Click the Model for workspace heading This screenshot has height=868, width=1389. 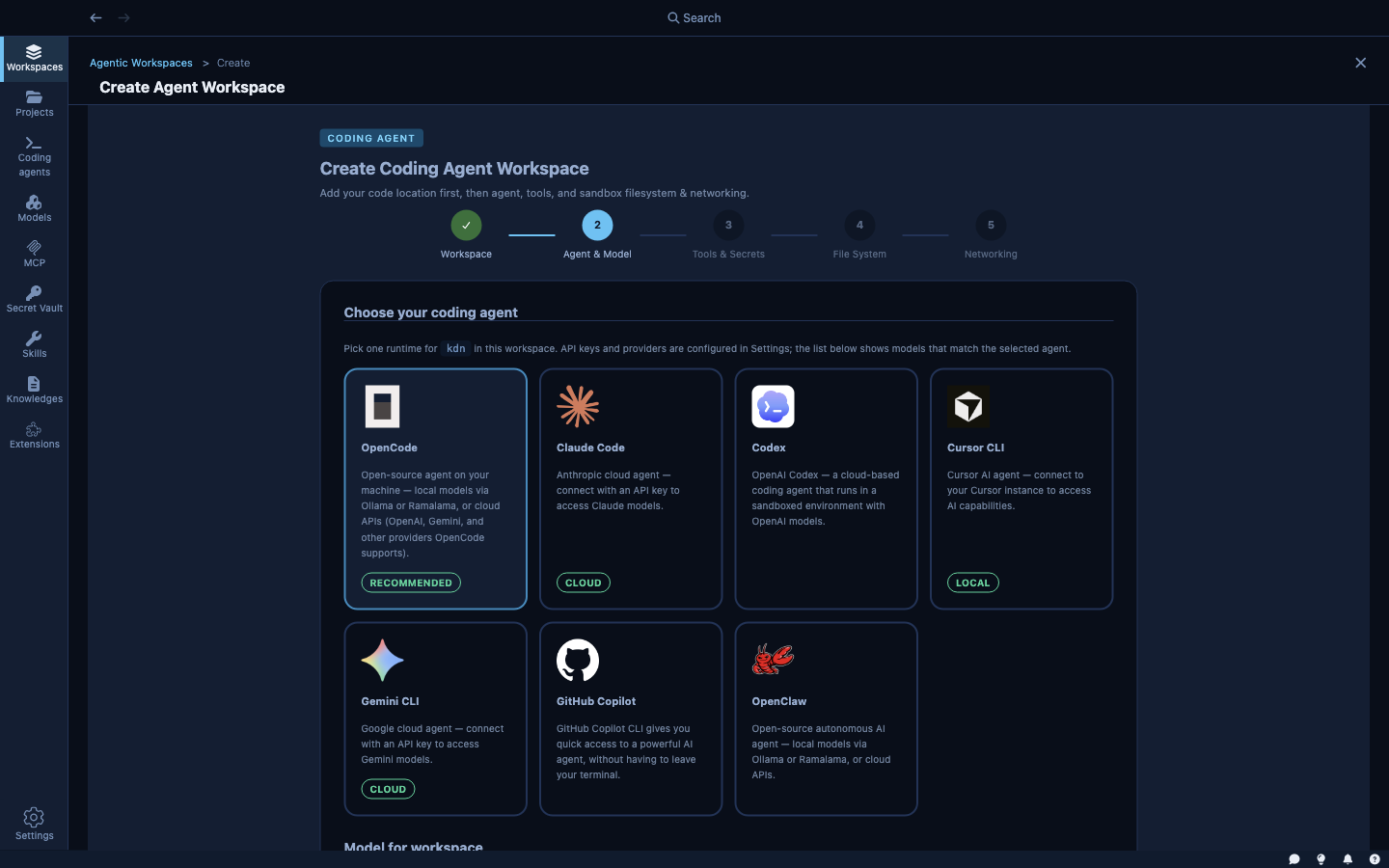pyautogui.click(x=413, y=846)
